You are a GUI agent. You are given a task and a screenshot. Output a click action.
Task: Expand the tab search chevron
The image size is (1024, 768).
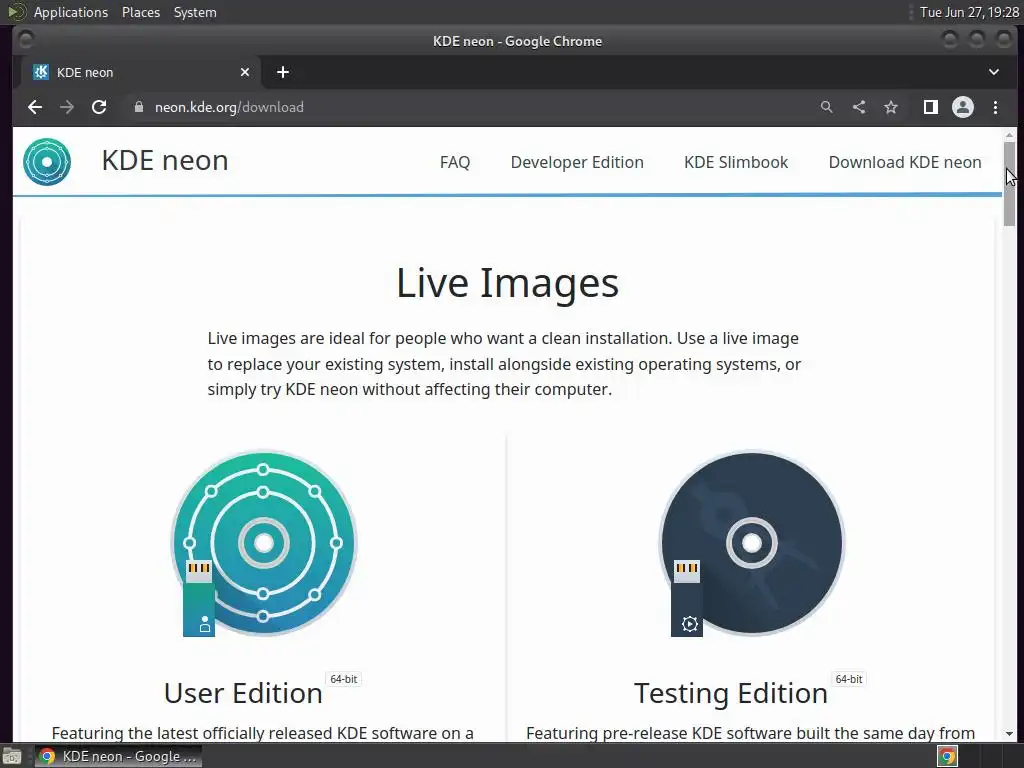(994, 72)
